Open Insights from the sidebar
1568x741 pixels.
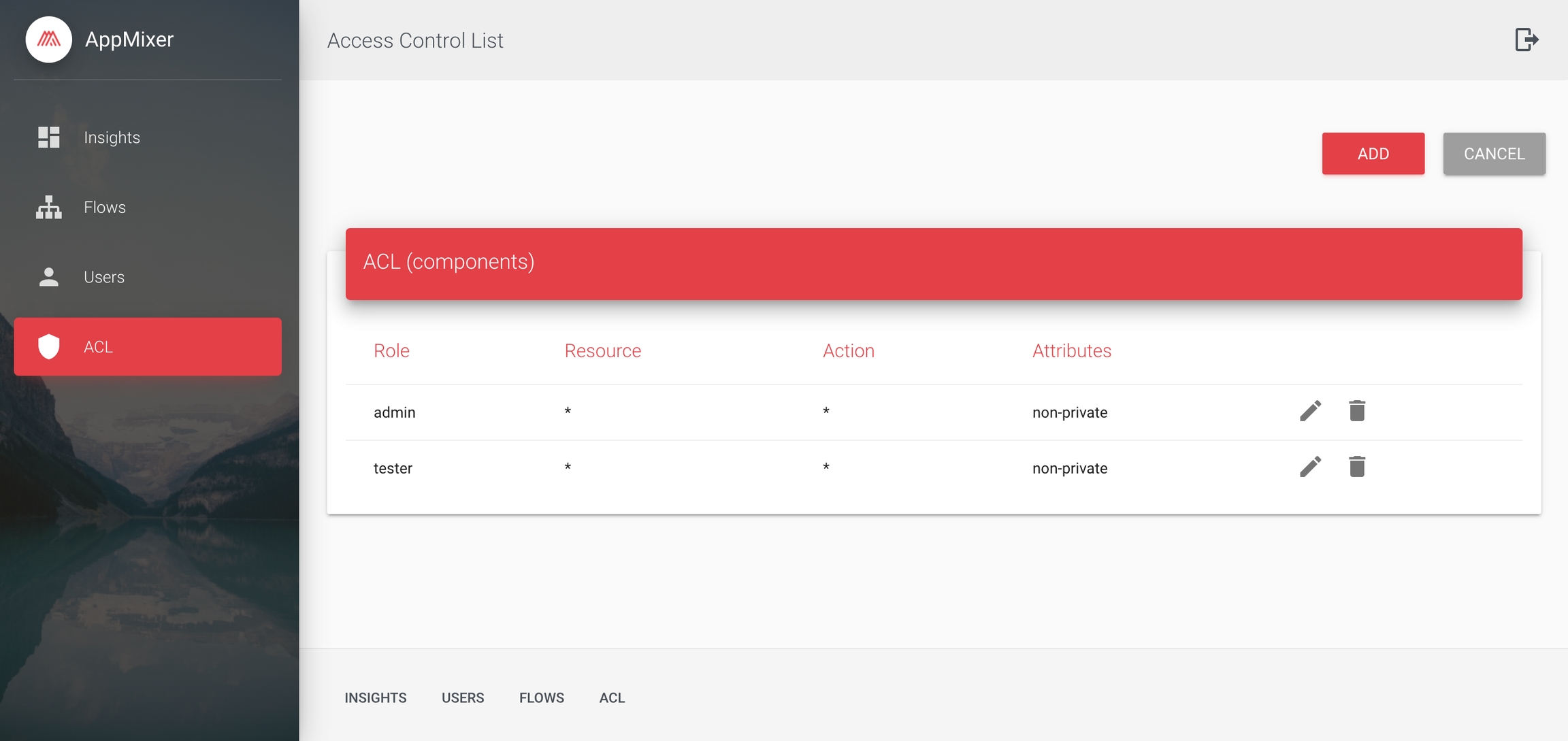tap(112, 137)
